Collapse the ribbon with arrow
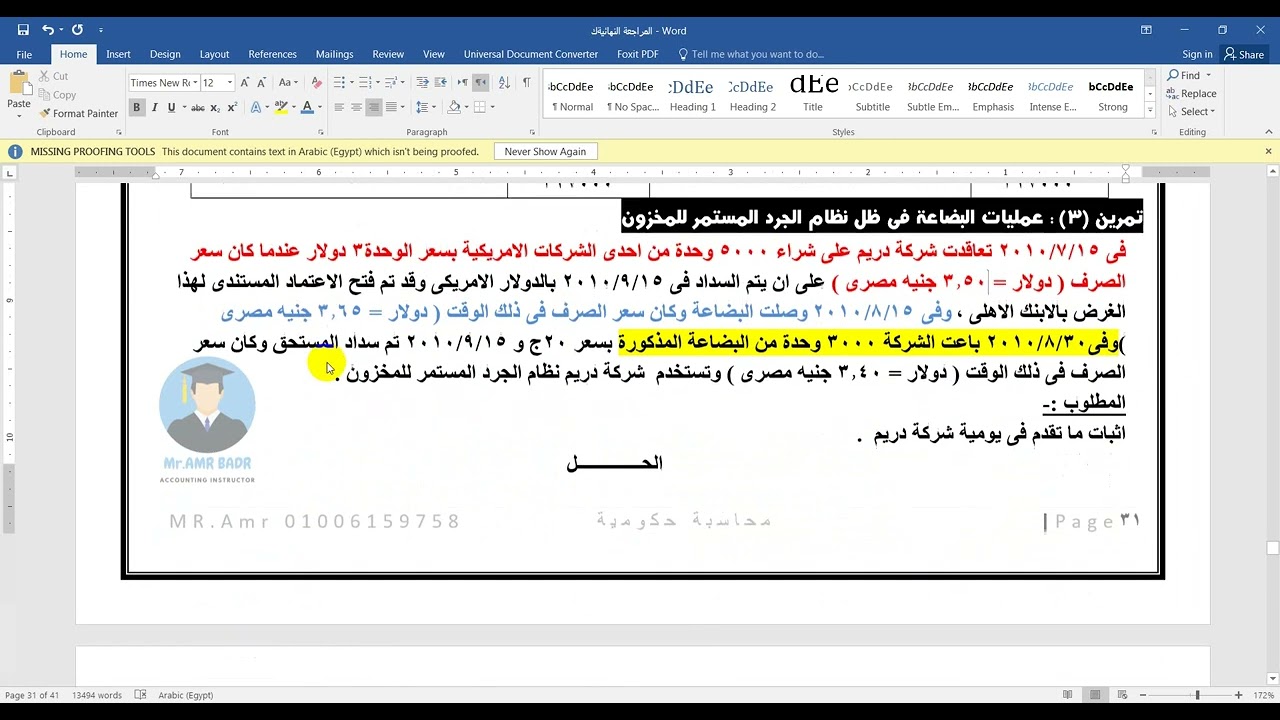 point(1268,132)
